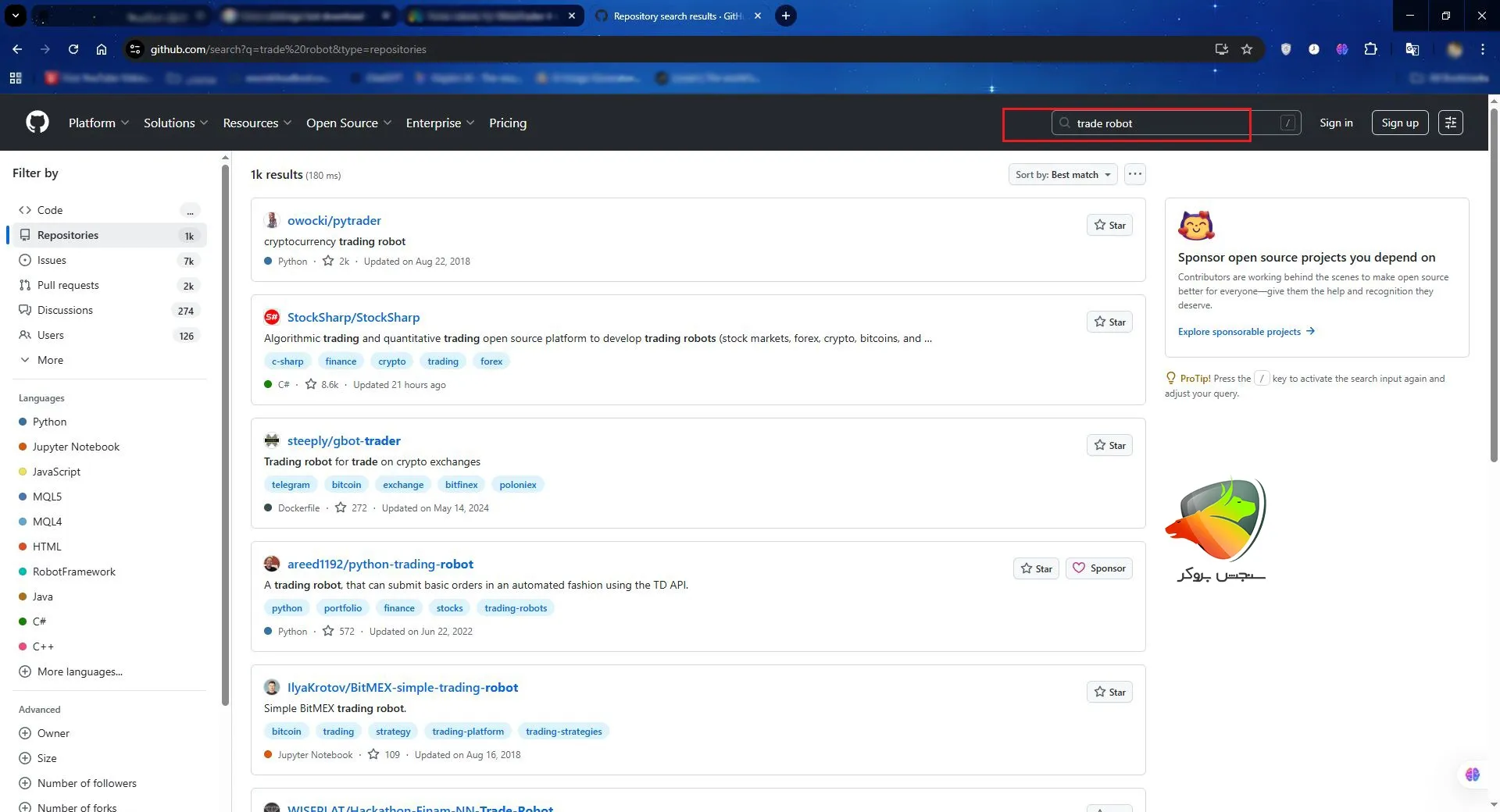The height and width of the screenshot is (812, 1500).
Task: Open the Sort by Best match dropdown
Action: click(x=1062, y=175)
